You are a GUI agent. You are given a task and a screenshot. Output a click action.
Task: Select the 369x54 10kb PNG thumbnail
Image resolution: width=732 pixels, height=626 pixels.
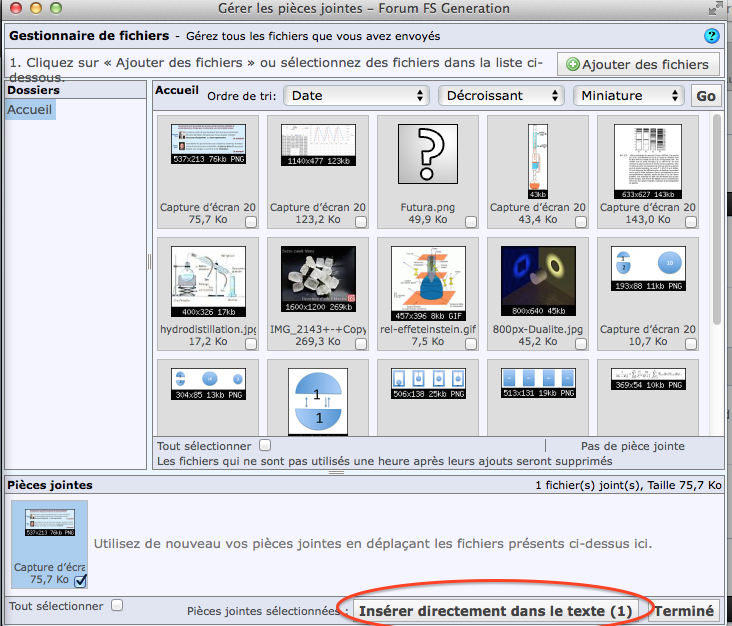(x=648, y=379)
